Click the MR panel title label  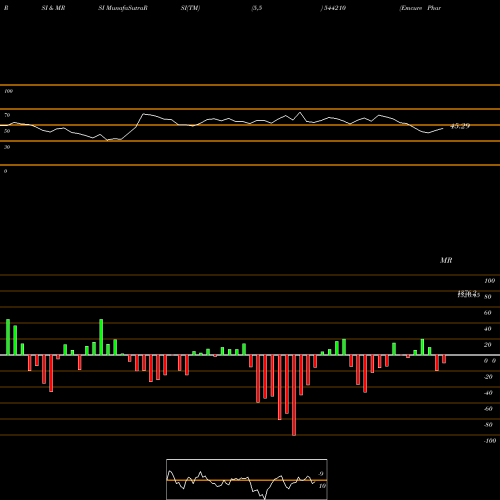click(446, 260)
